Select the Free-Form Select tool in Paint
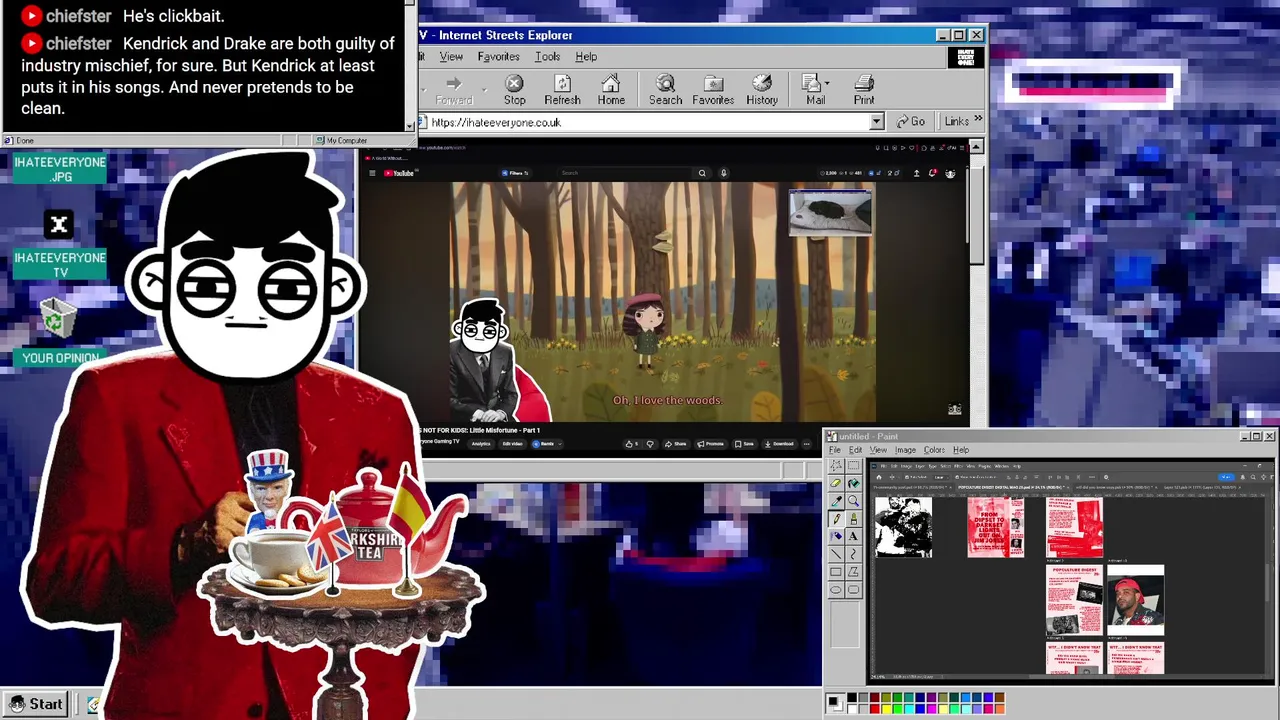 point(836,466)
